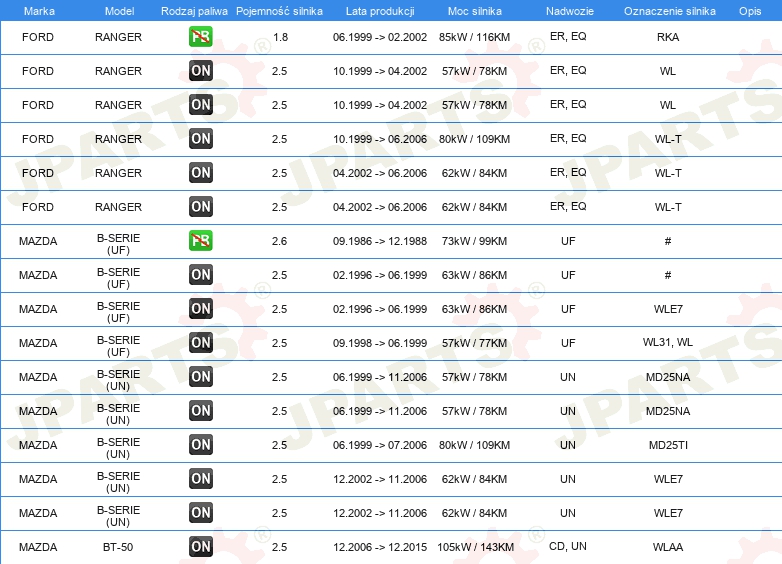Click the ON icon in the MD25TI row

click(200, 445)
